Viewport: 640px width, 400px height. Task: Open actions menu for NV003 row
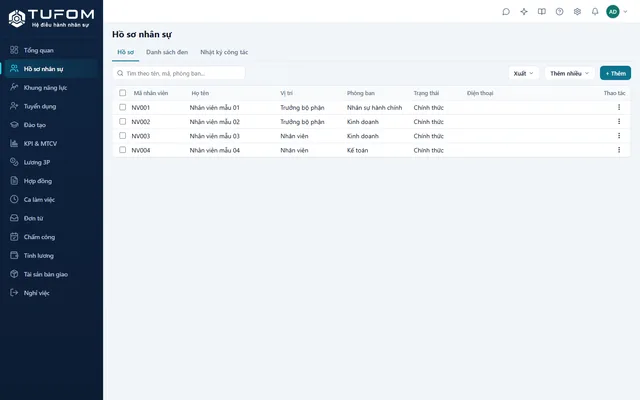pyautogui.click(x=619, y=136)
